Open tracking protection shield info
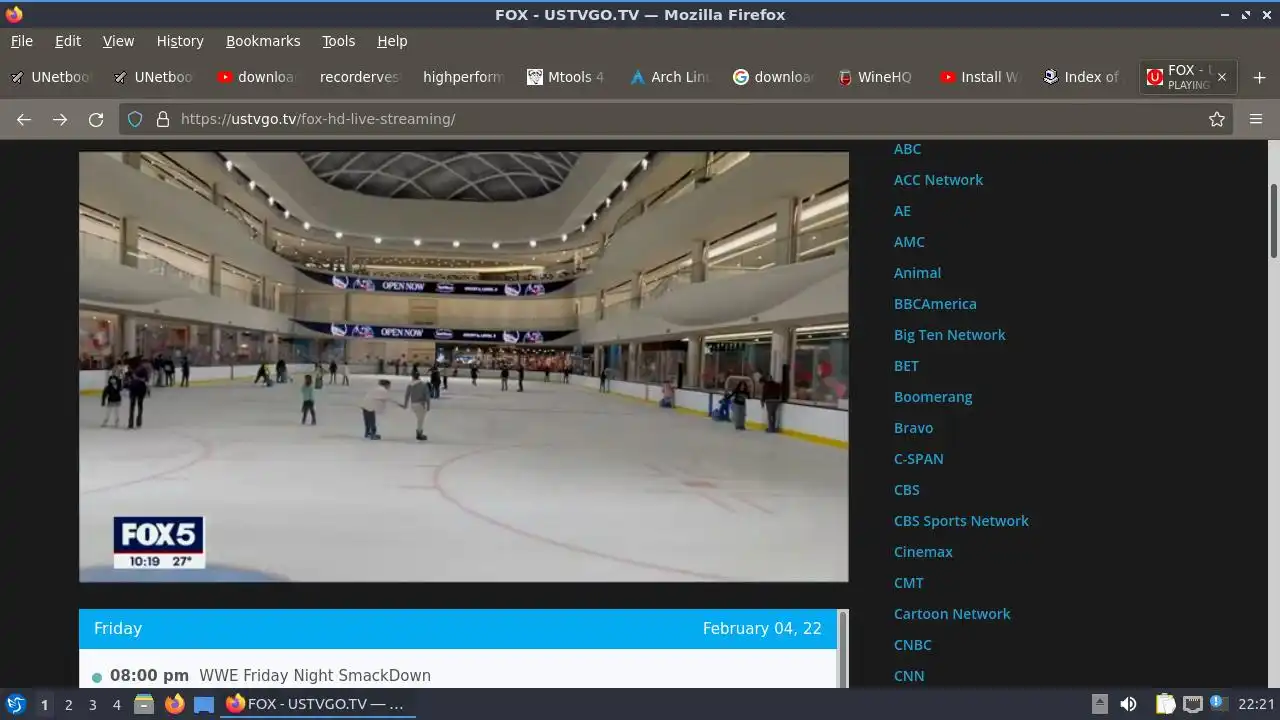The height and width of the screenshot is (720, 1280). pos(136,119)
